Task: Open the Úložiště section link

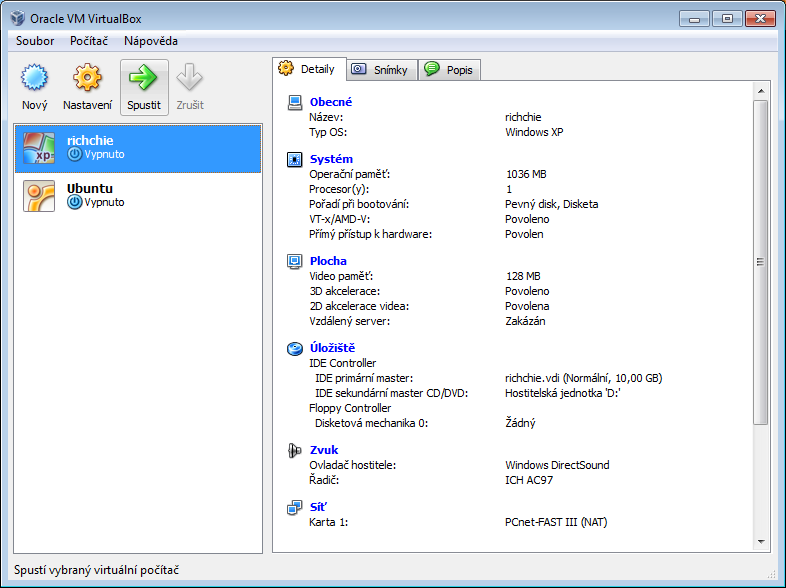Action: point(332,348)
